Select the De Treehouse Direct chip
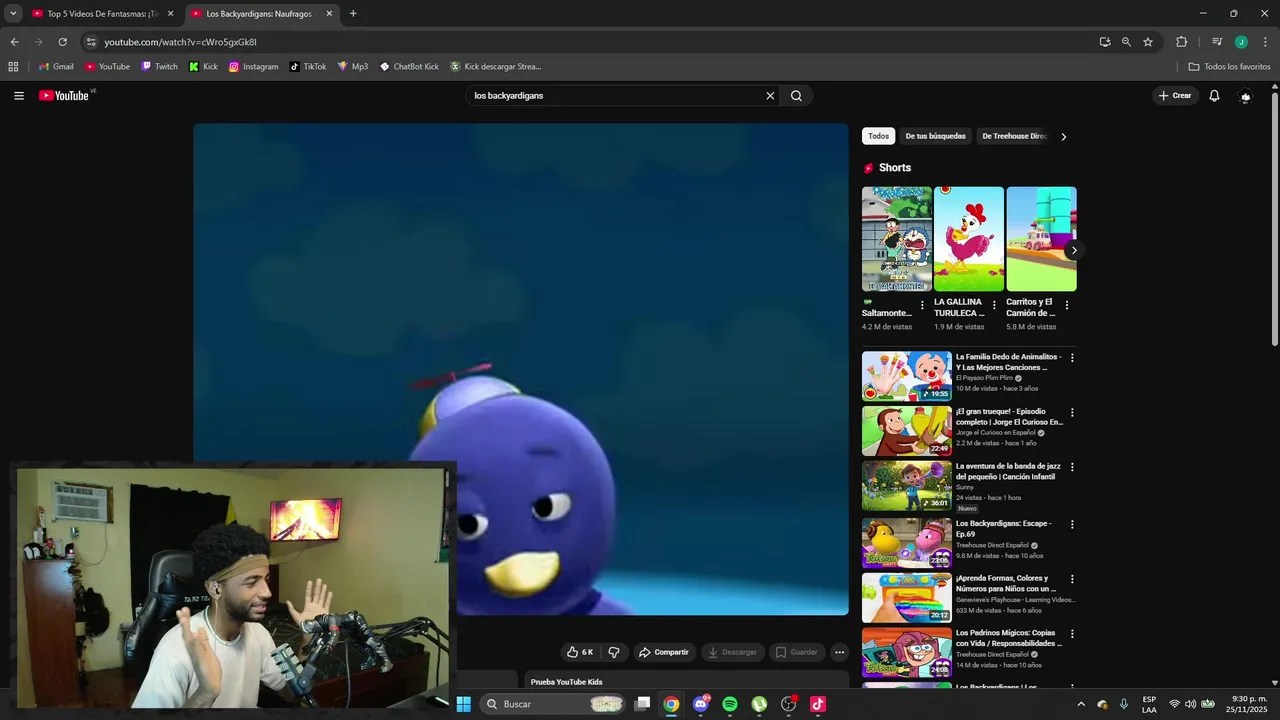The height and width of the screenshot is (720, 1280). tap(1013, 136)
